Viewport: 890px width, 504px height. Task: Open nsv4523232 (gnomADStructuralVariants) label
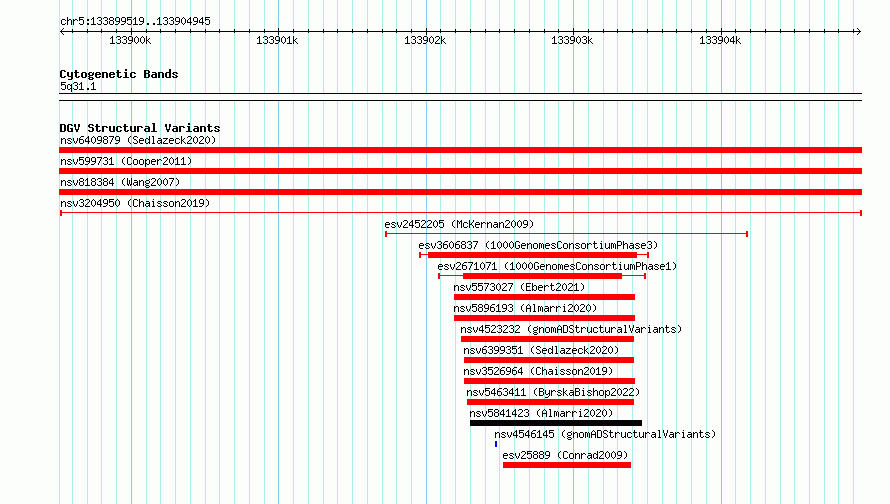(571, 329)
